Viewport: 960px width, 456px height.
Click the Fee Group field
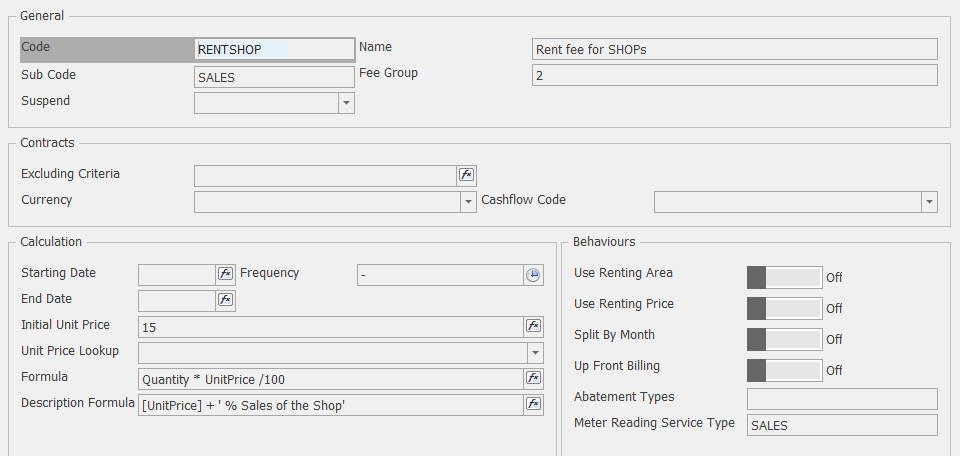click(x=735, y=75)
